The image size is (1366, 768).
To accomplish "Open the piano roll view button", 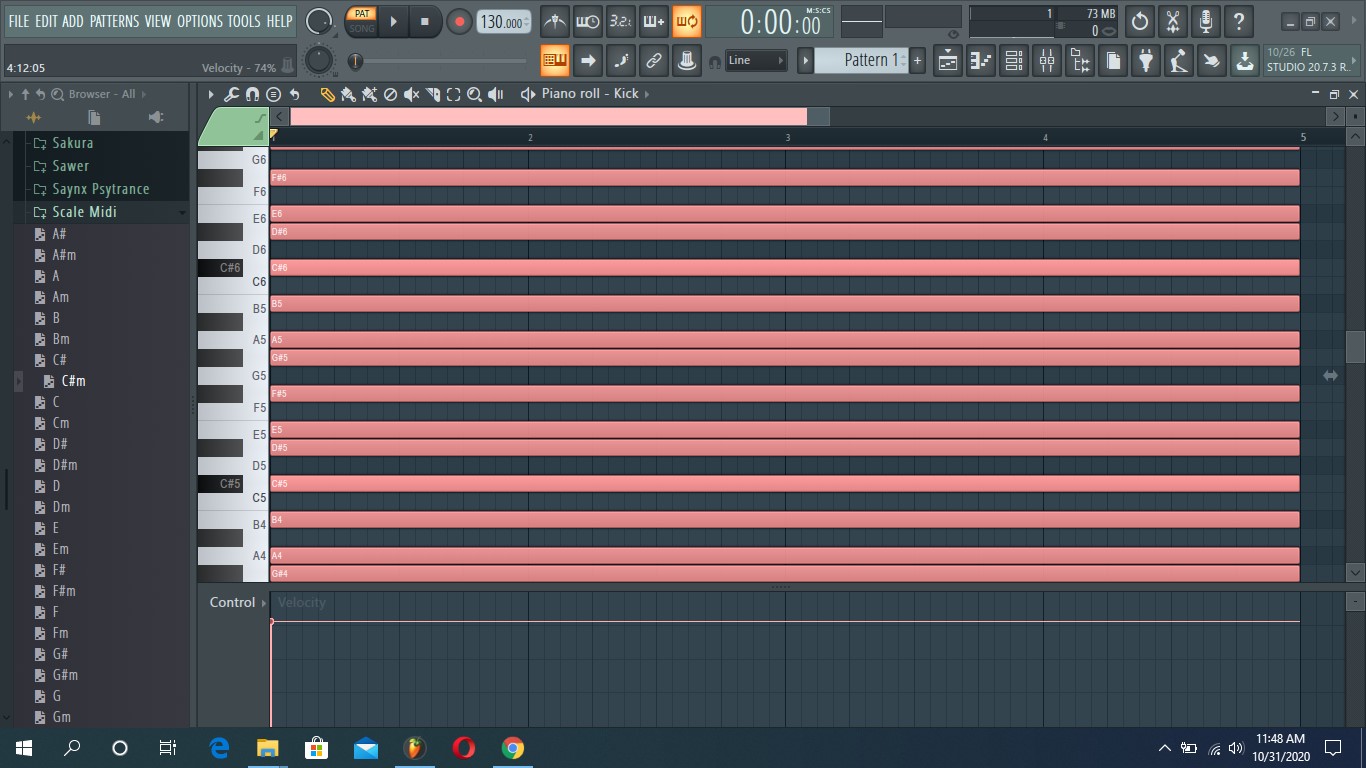I will coord(981,61).
